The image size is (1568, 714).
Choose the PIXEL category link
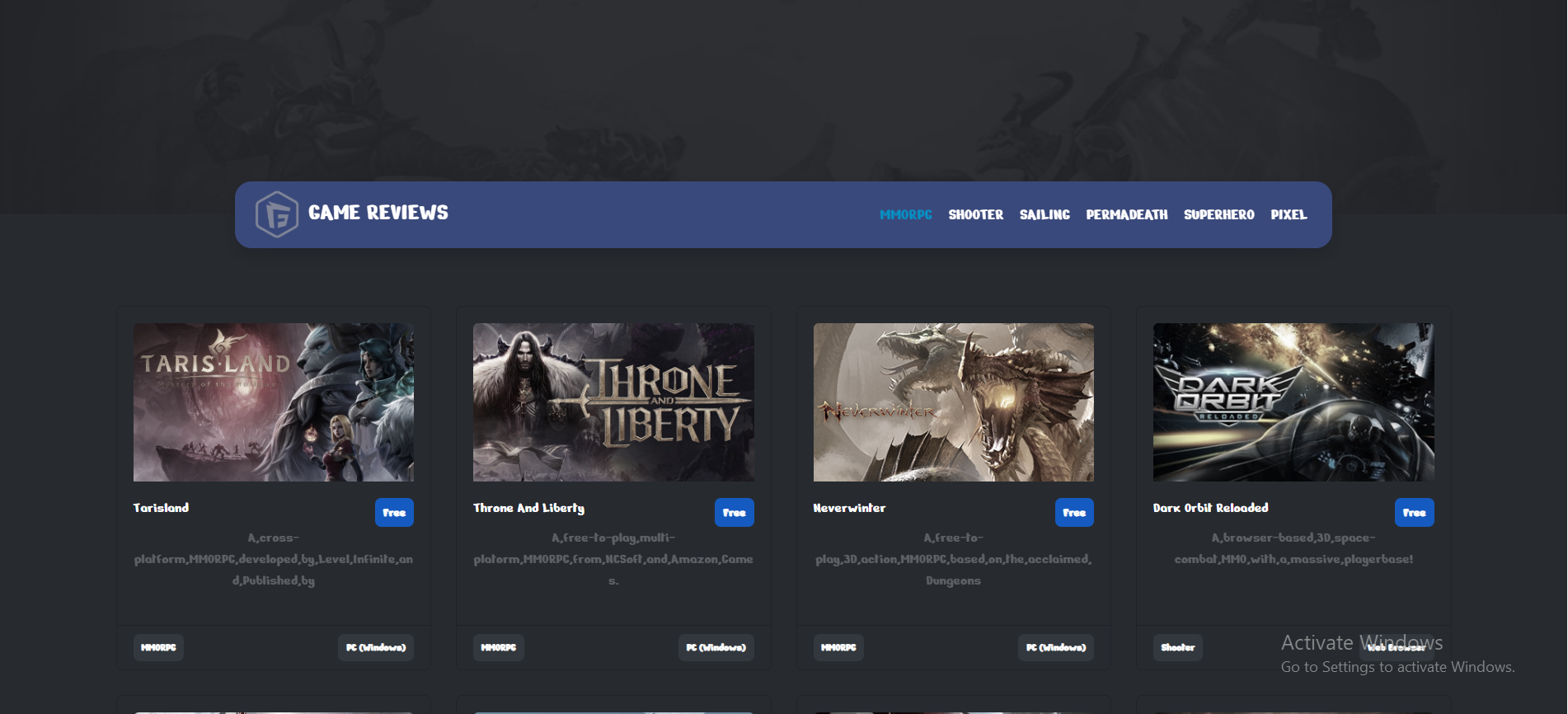tap(1289, 214)
